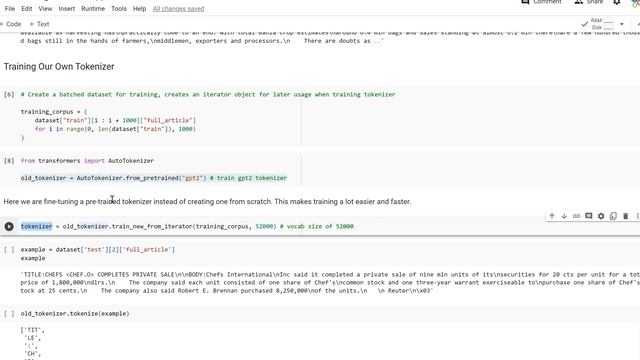Add a new Code cell
The width and height of the screenshot is (640, 360).
point(11,24)
